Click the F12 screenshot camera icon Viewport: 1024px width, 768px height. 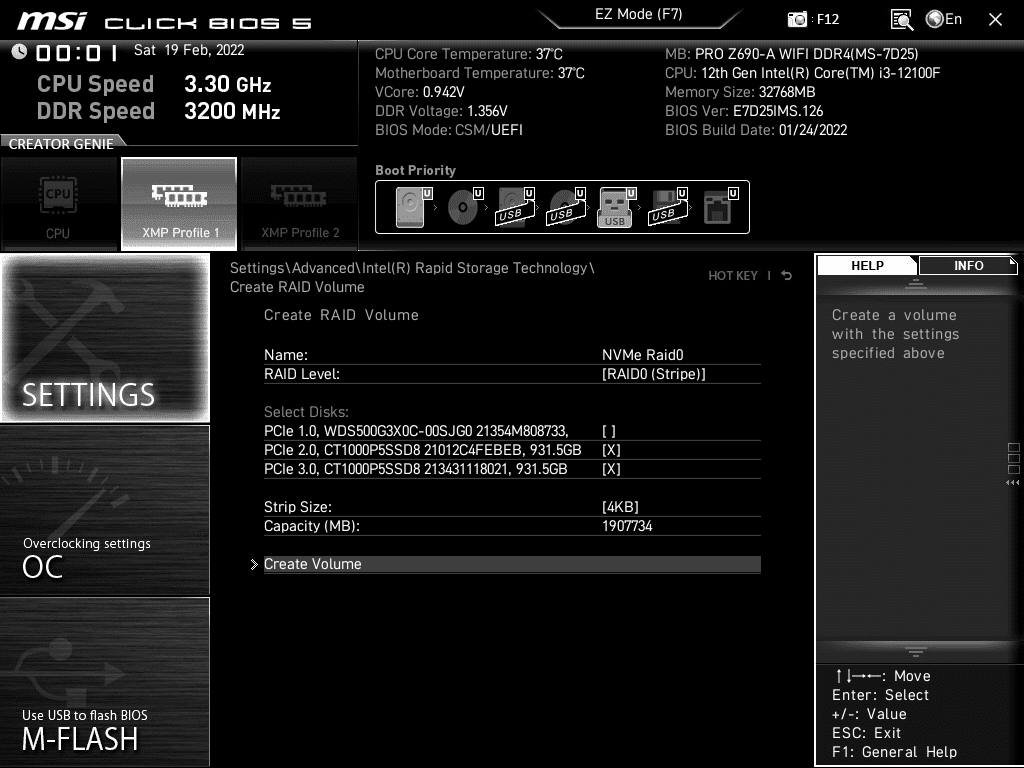(797, 20)
